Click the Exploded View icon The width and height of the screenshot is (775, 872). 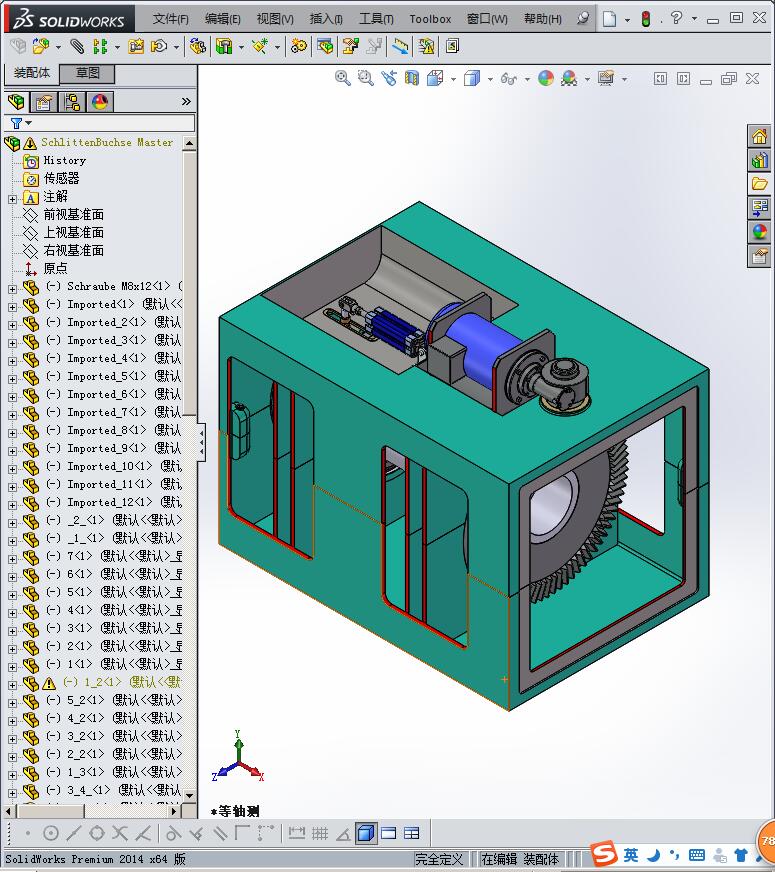tap(351, 46)
